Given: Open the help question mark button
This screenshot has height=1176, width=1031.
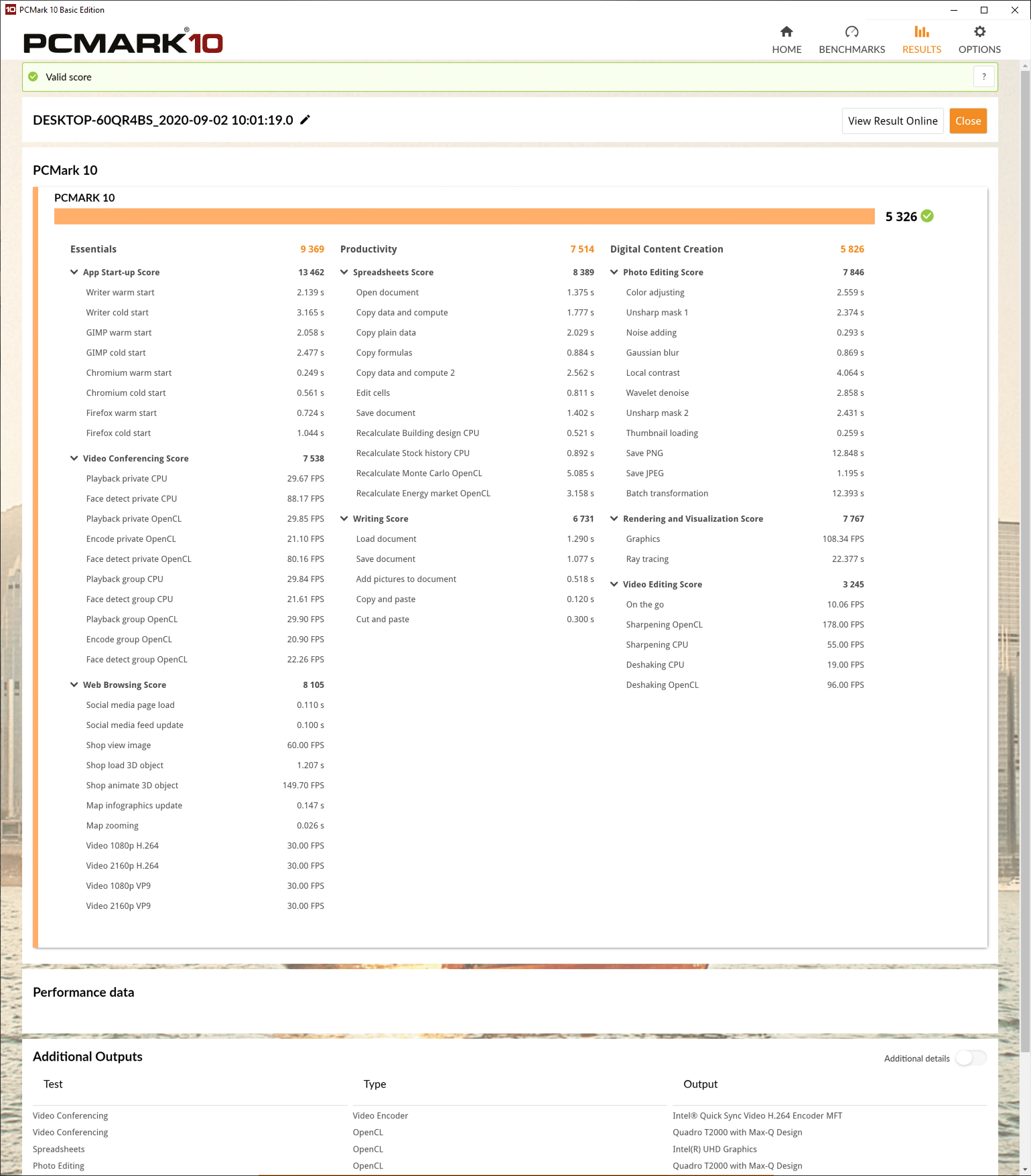Looking at the screenshot, I should (x=983, y=76).
